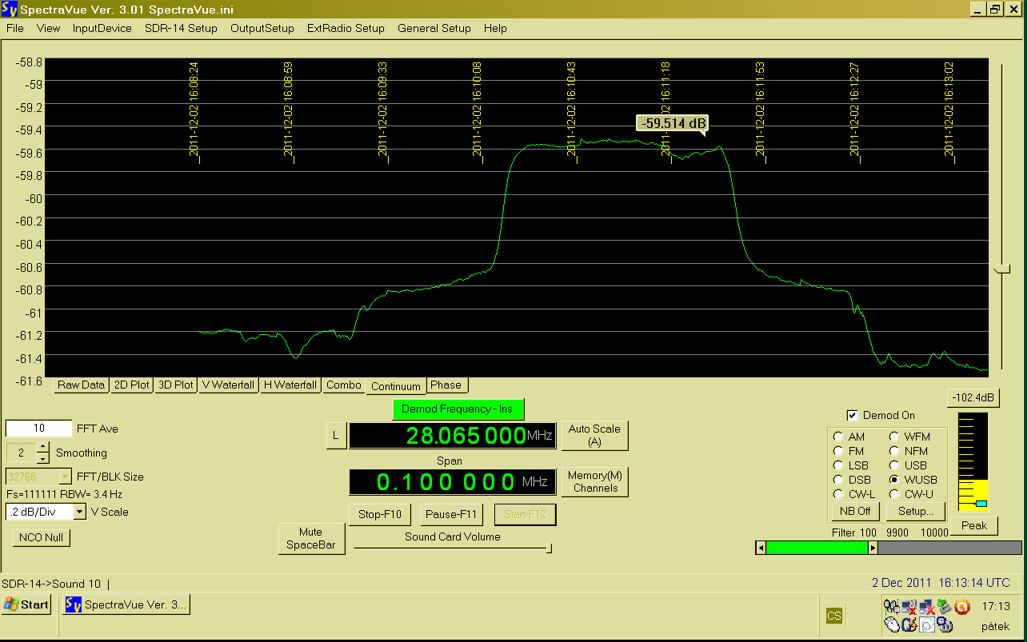
Task: Open the FFT/BLK Size dropdown
Action: (x=64, y=477)
